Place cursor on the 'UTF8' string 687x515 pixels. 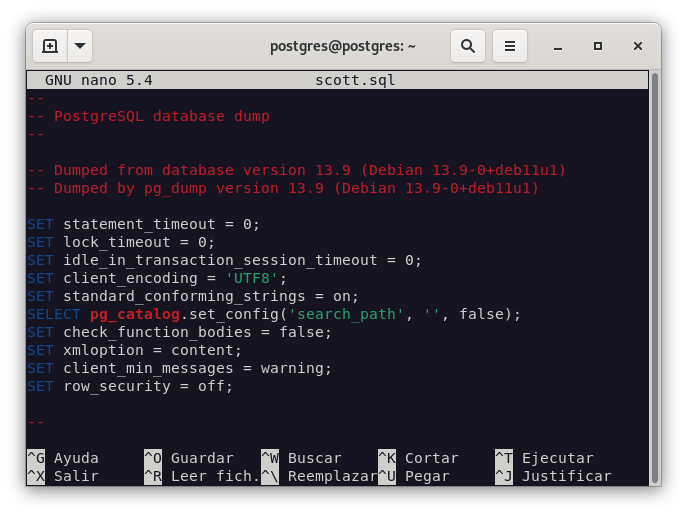point(256,278)
